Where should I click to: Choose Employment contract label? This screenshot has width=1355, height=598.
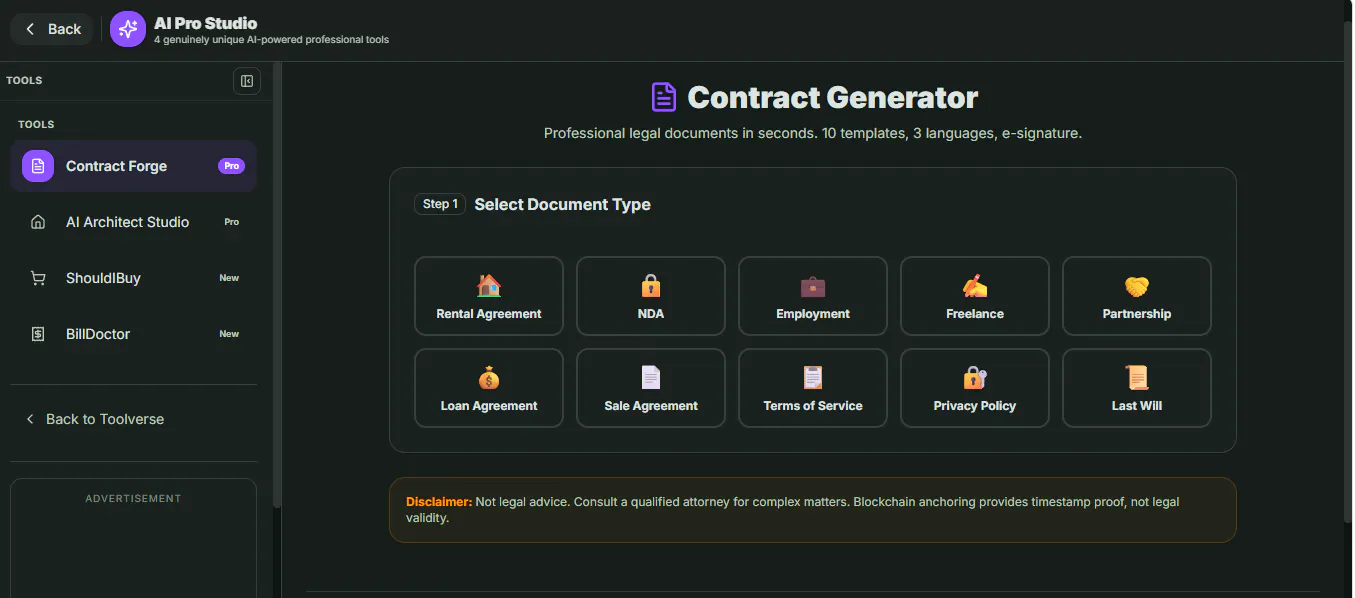click(813, 314)
